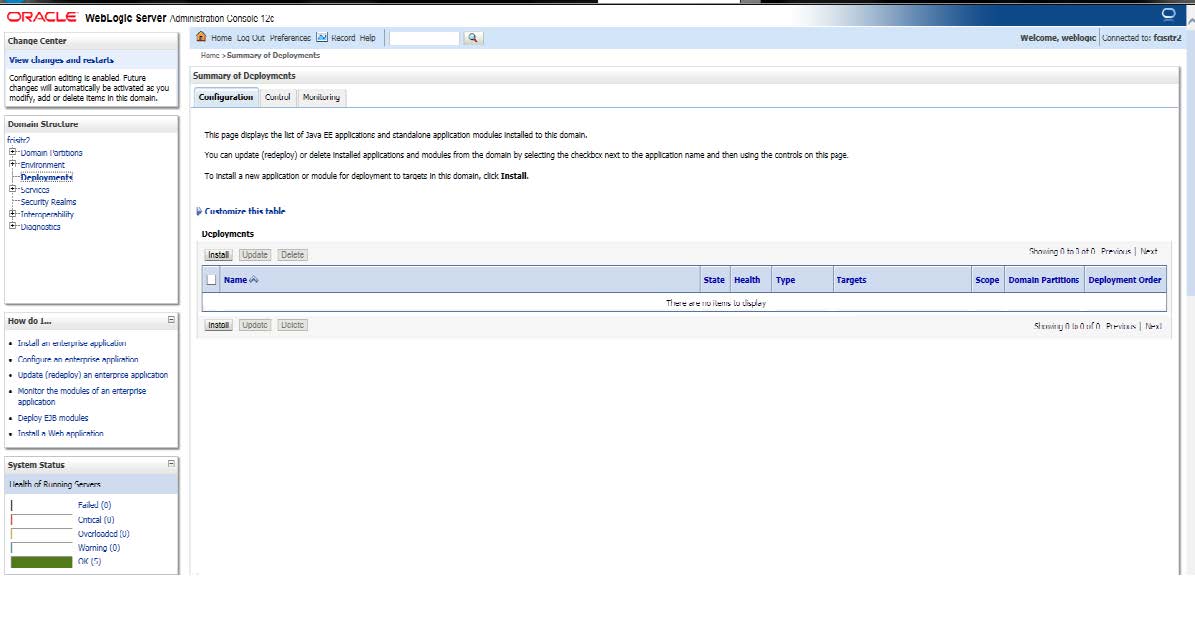Open Install an enterprise application help link
Image resolution: width=1195 pixels, height=620 pixels.
click(72, 344)
